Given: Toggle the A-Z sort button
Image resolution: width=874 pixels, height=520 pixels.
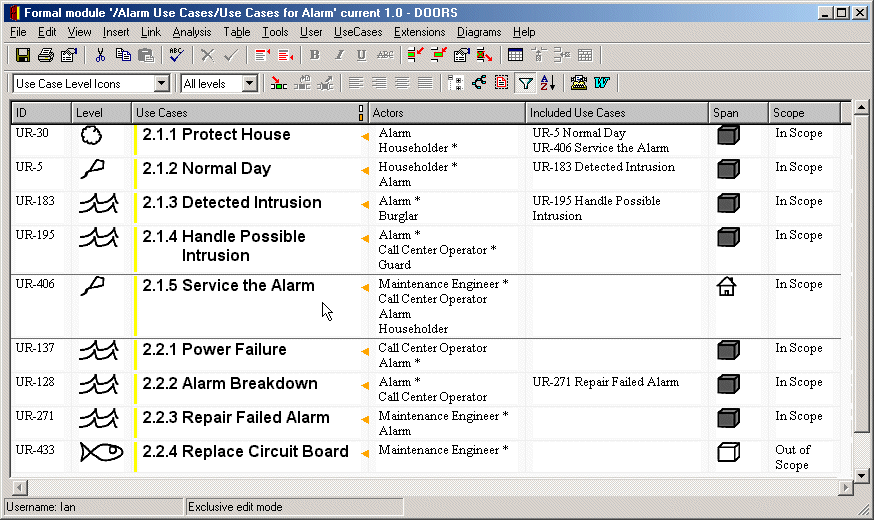Looking at the screenshot, I should coord(547,84).
